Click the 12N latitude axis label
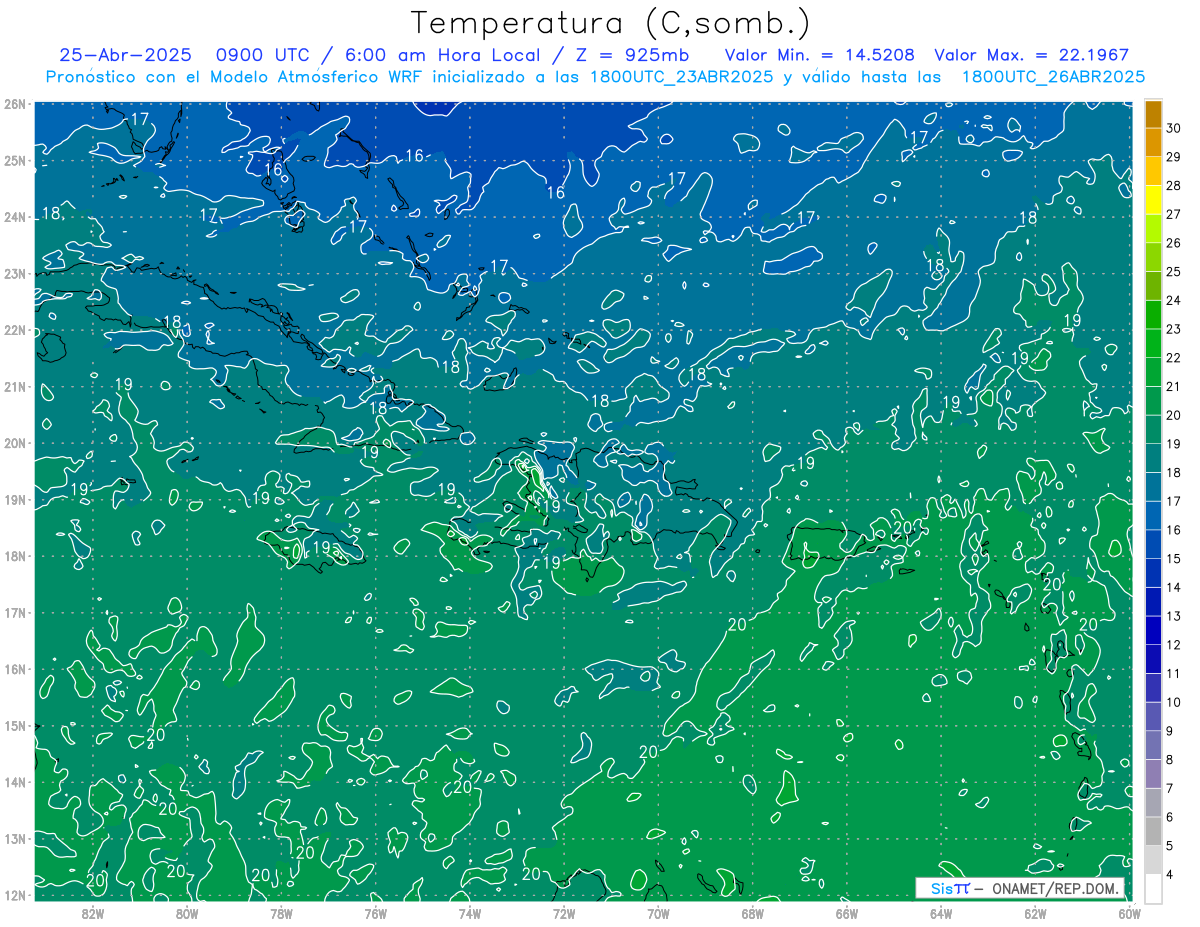 coord(14,895)
